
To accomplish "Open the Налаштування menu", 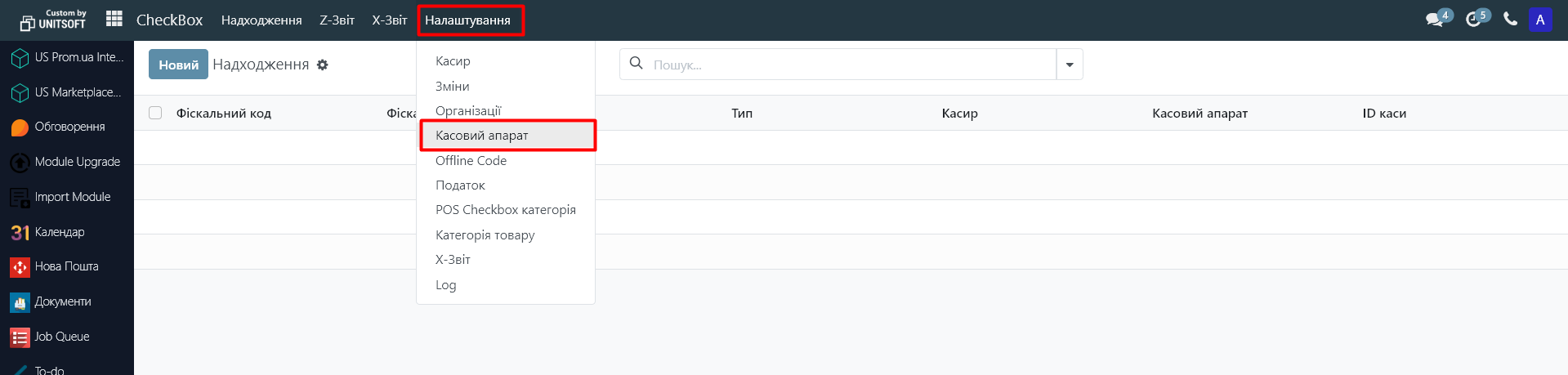I will tap(467, 20).
